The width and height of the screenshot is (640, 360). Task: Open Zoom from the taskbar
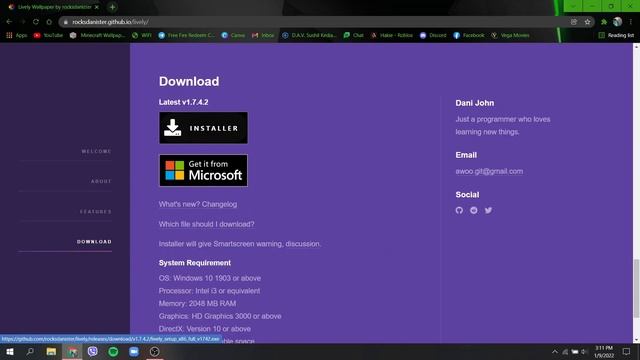tap(134, 351)
